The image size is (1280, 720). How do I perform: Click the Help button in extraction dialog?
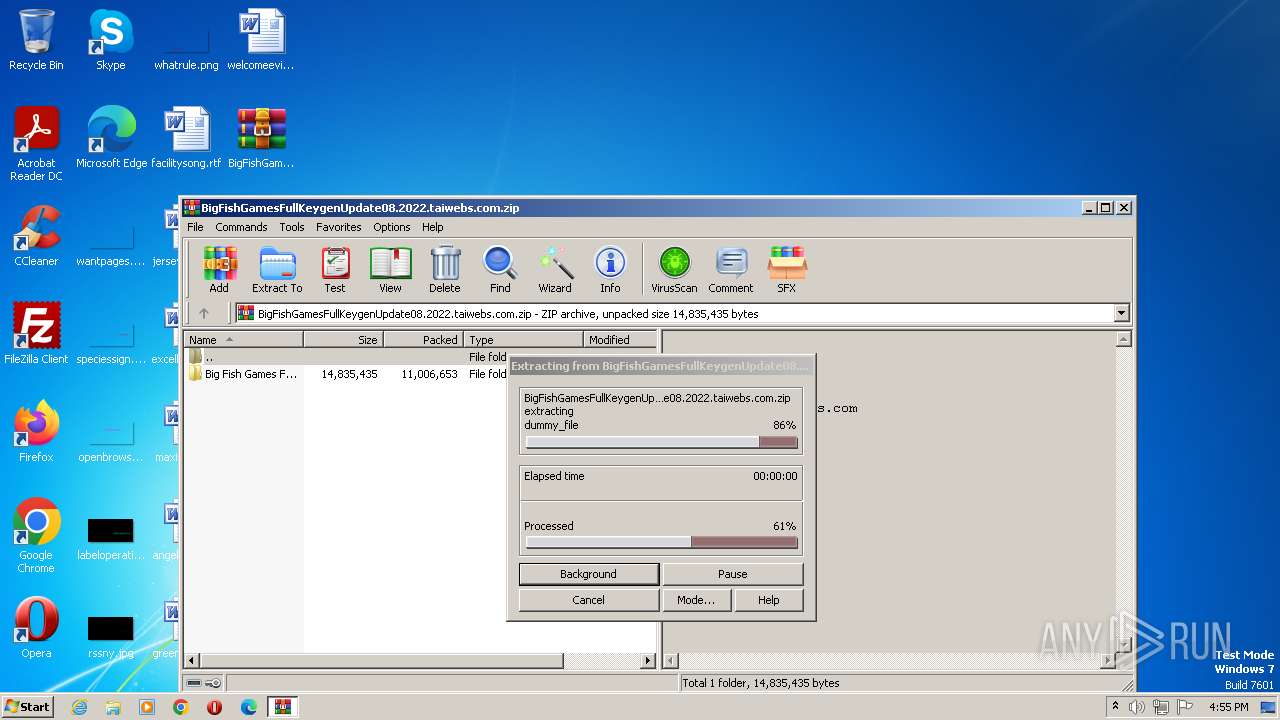[x=768, y=600]
